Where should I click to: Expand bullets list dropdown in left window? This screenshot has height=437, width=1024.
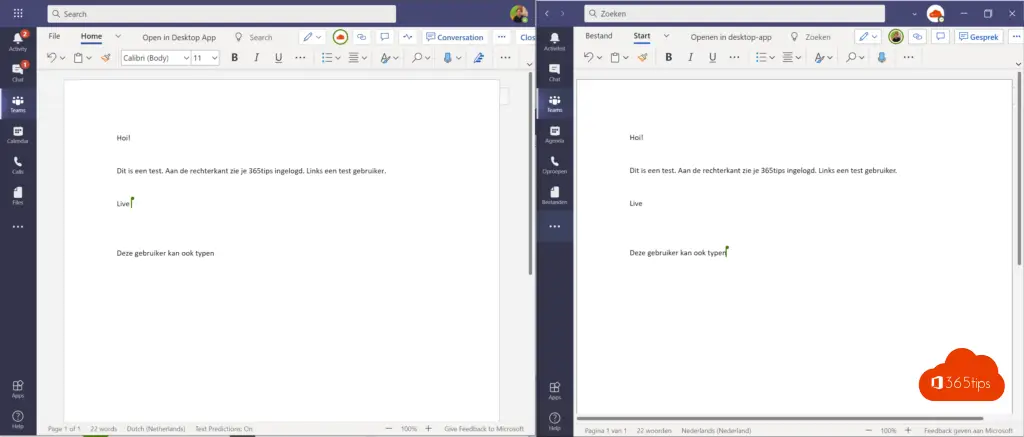[338, 58]
